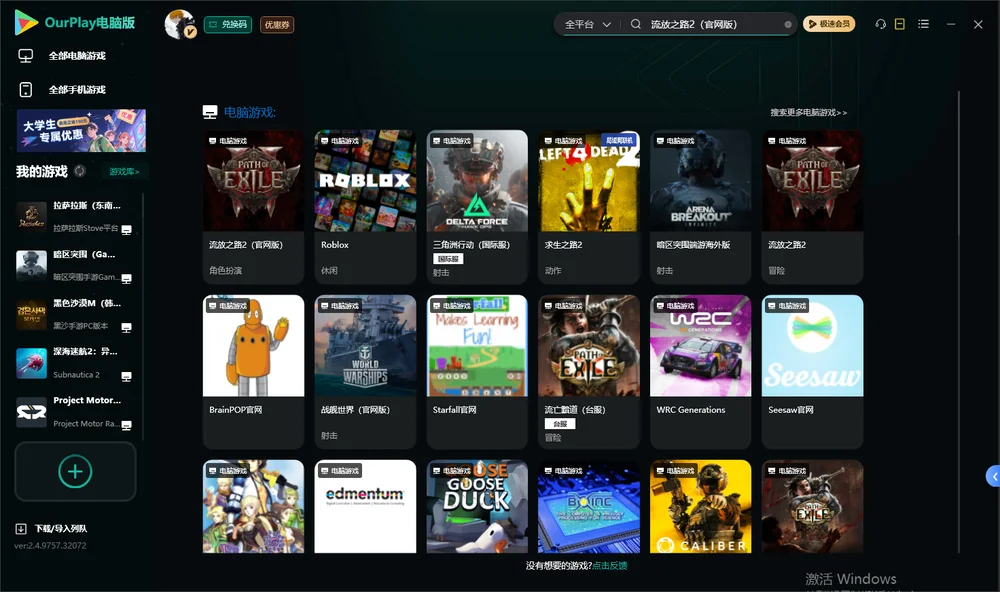Open the user avatar profile
The width and height of the screenshot is (1000, 592).
[180, 24]
